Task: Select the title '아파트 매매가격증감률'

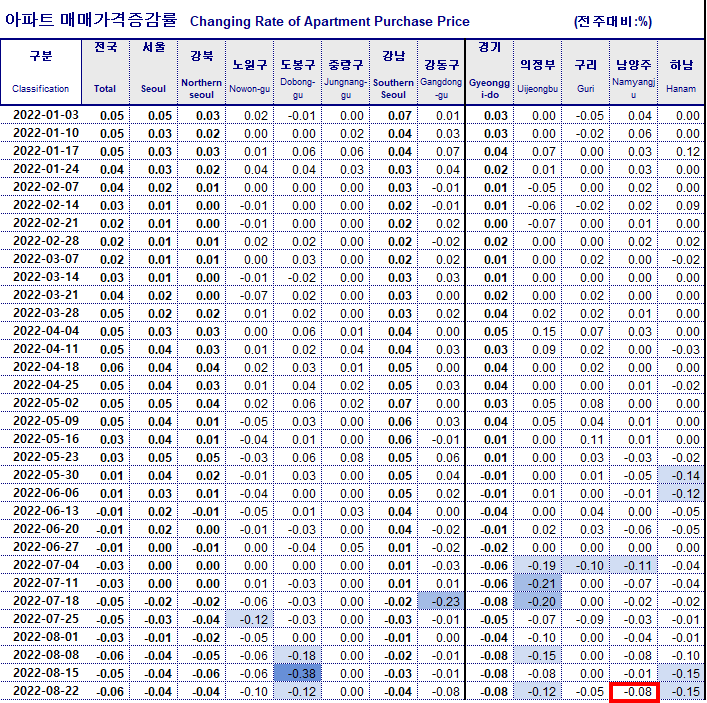Action: [x=91, y=20]
